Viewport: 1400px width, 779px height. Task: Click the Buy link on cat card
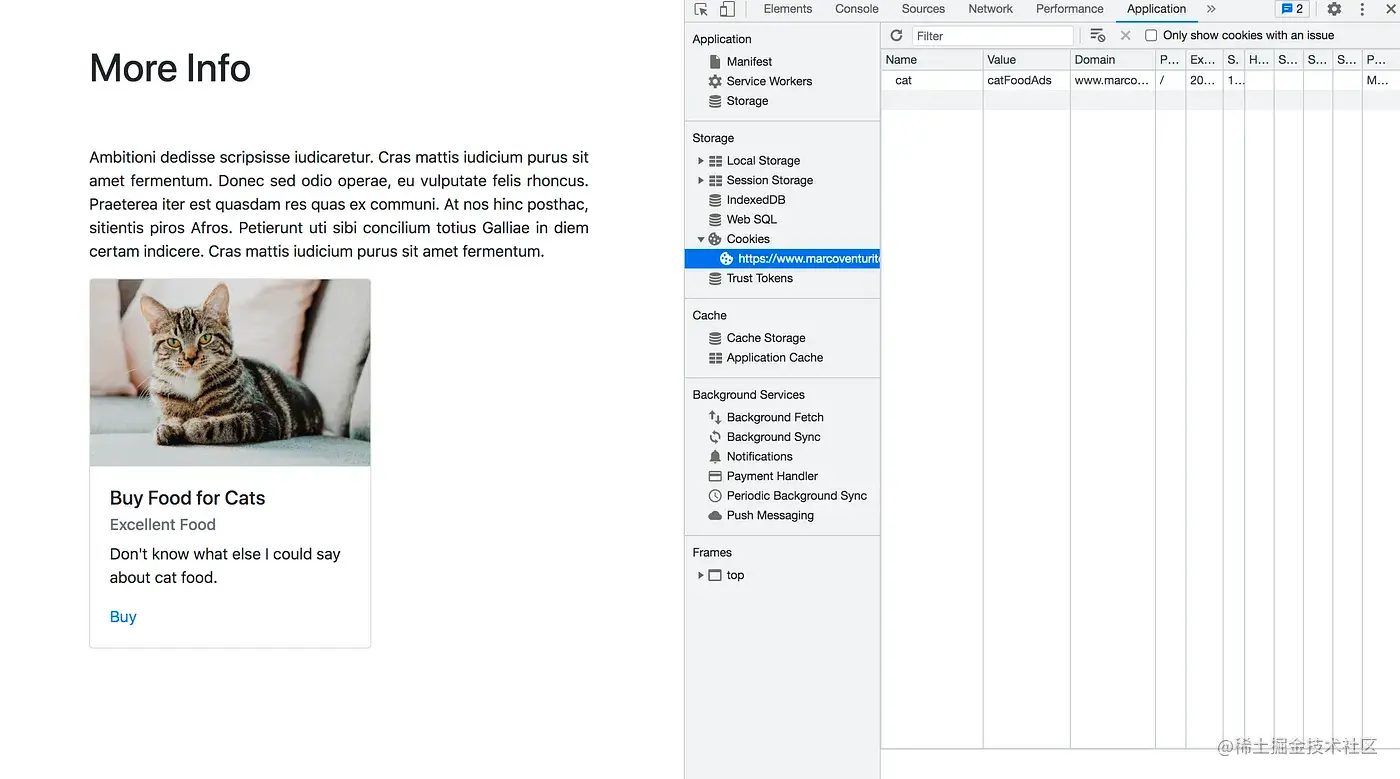(x=123, y=617)
